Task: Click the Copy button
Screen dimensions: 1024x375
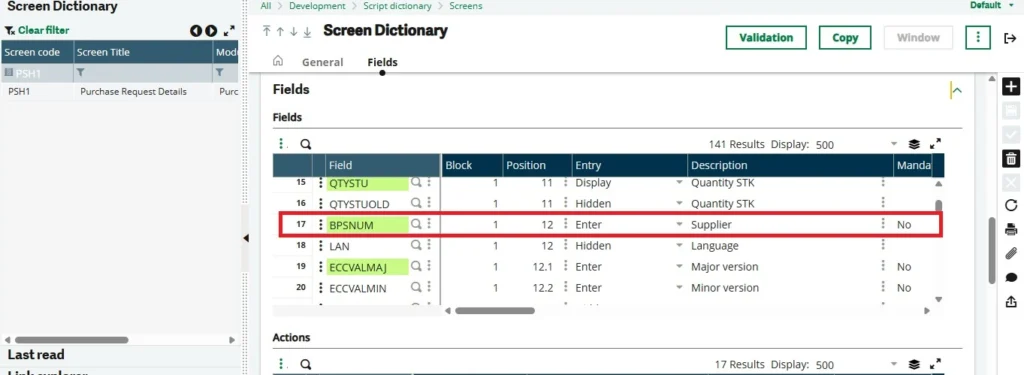Action: (845, 37)
